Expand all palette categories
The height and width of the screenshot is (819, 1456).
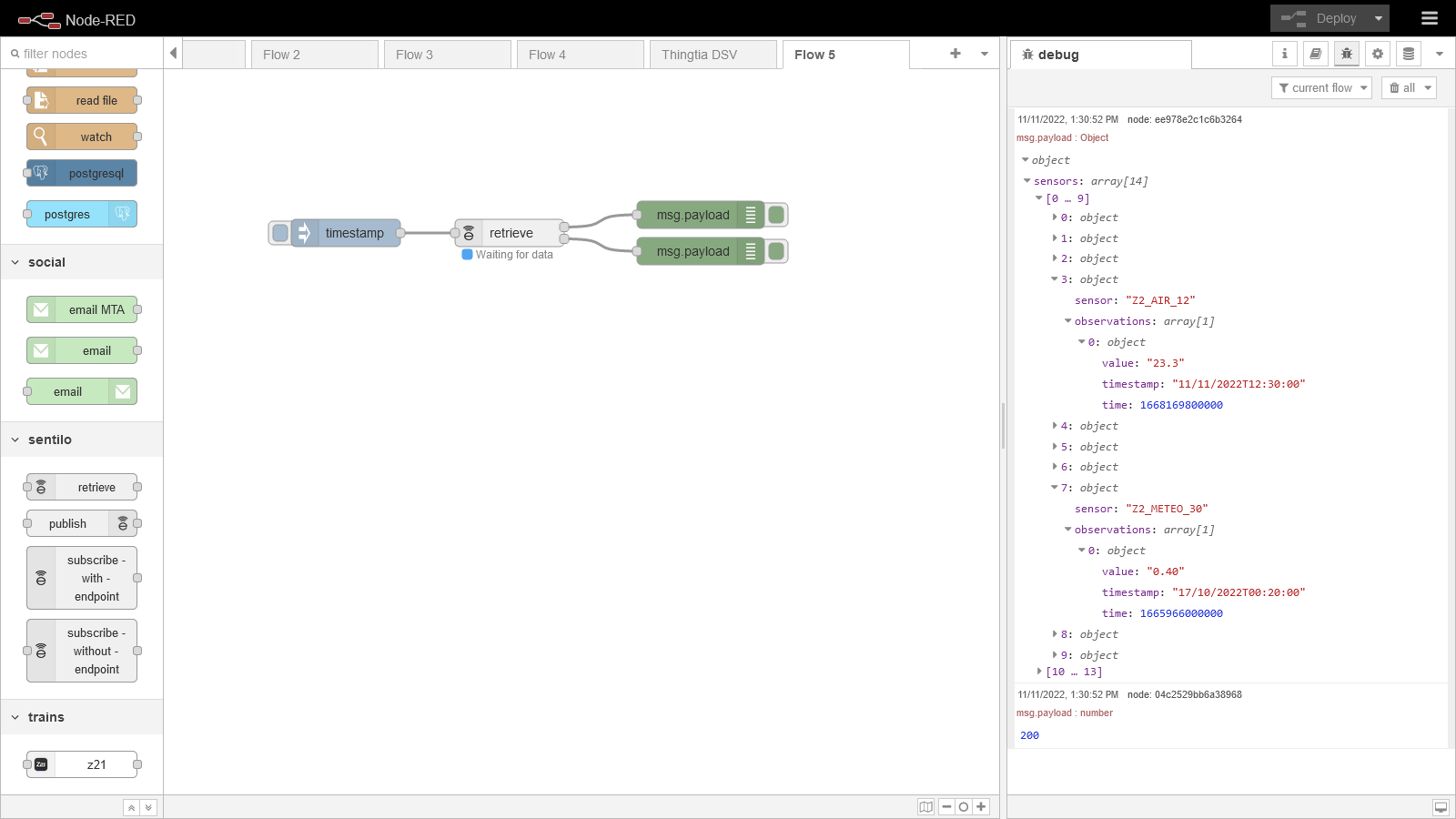tap(148, 807)
